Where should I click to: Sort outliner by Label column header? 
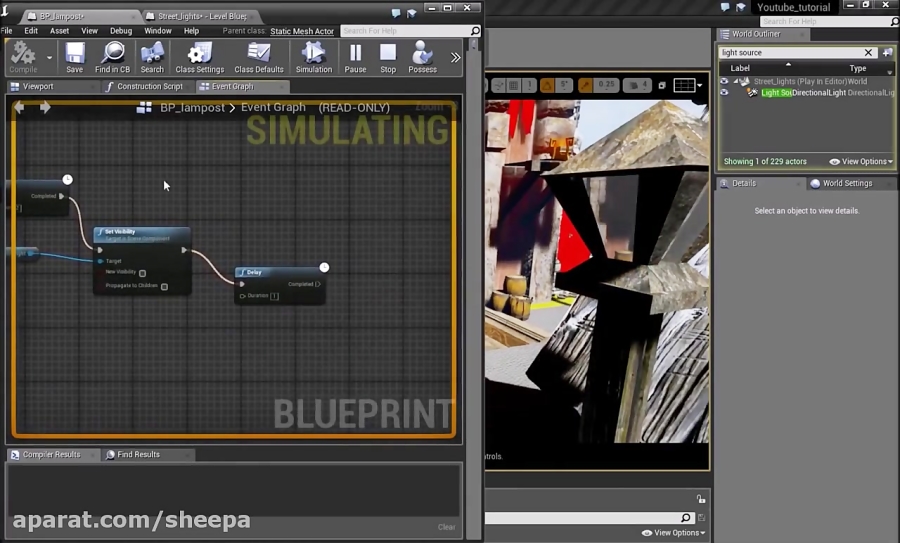pos(740,68)
